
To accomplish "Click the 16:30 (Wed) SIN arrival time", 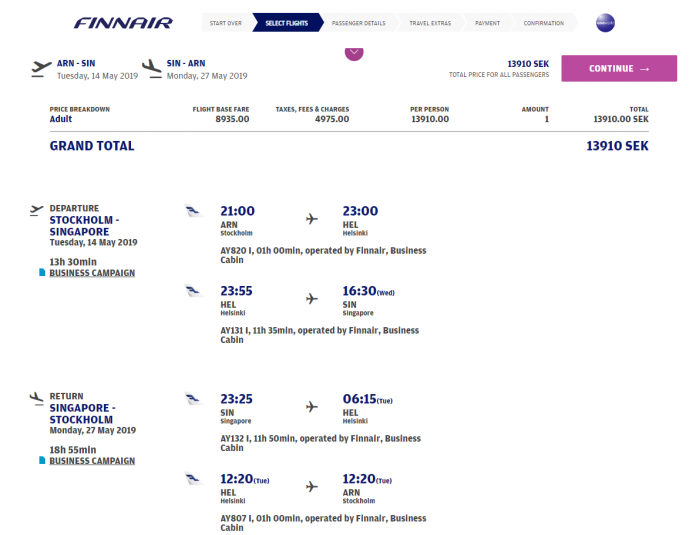I will [x=368, y=291].
